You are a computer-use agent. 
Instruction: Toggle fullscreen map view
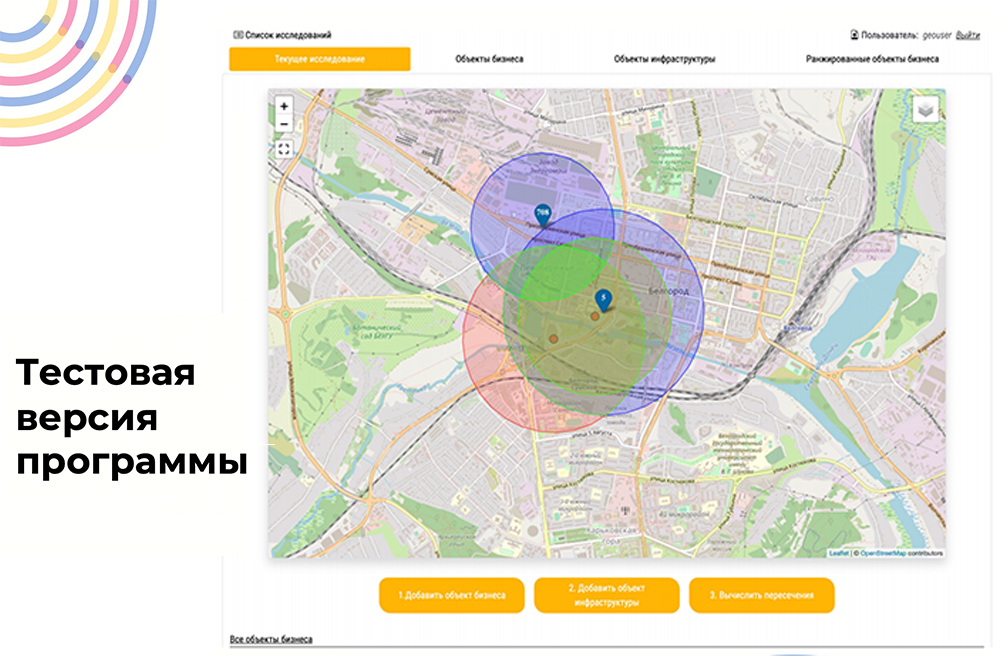(284, 148)
